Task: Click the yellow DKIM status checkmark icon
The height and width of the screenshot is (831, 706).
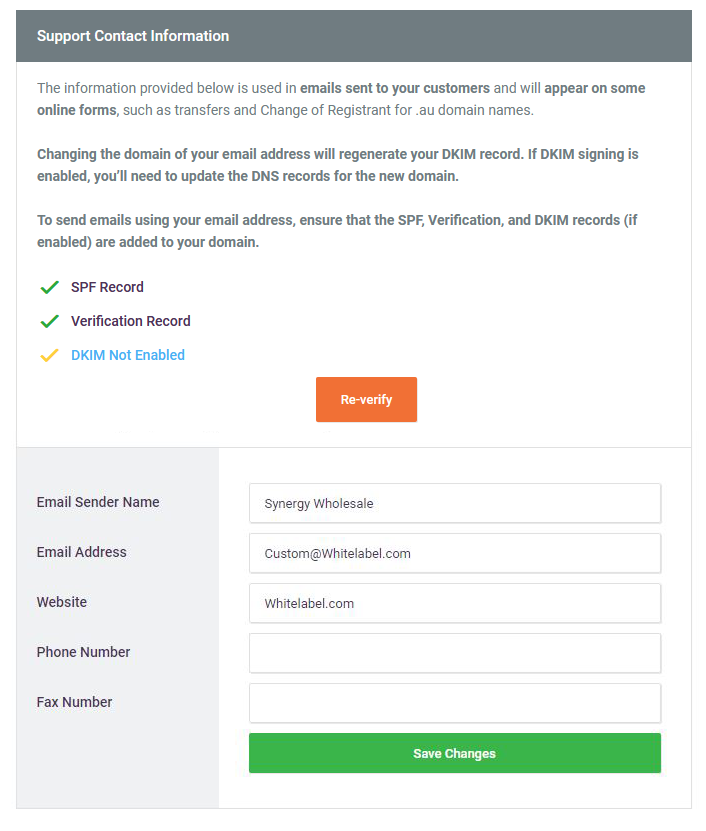Action: pyautogui.click(x=49, y=356)
